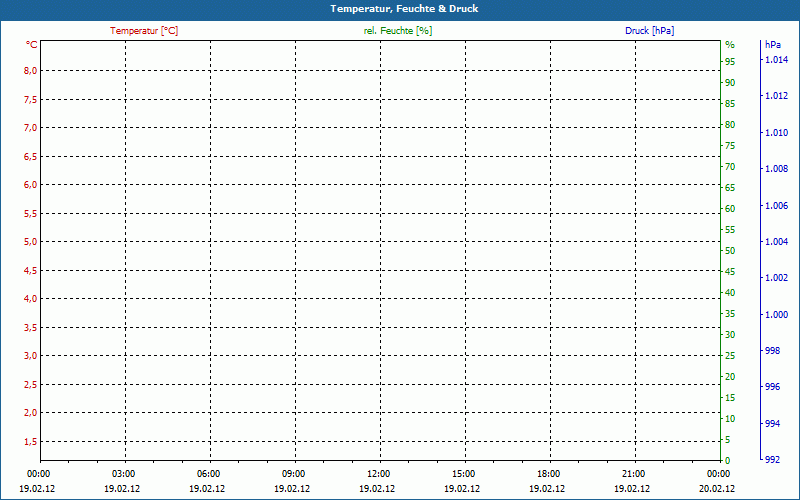Click the 4,0 temperature axis value
The image size is (800, 500).
pos(31,298)
